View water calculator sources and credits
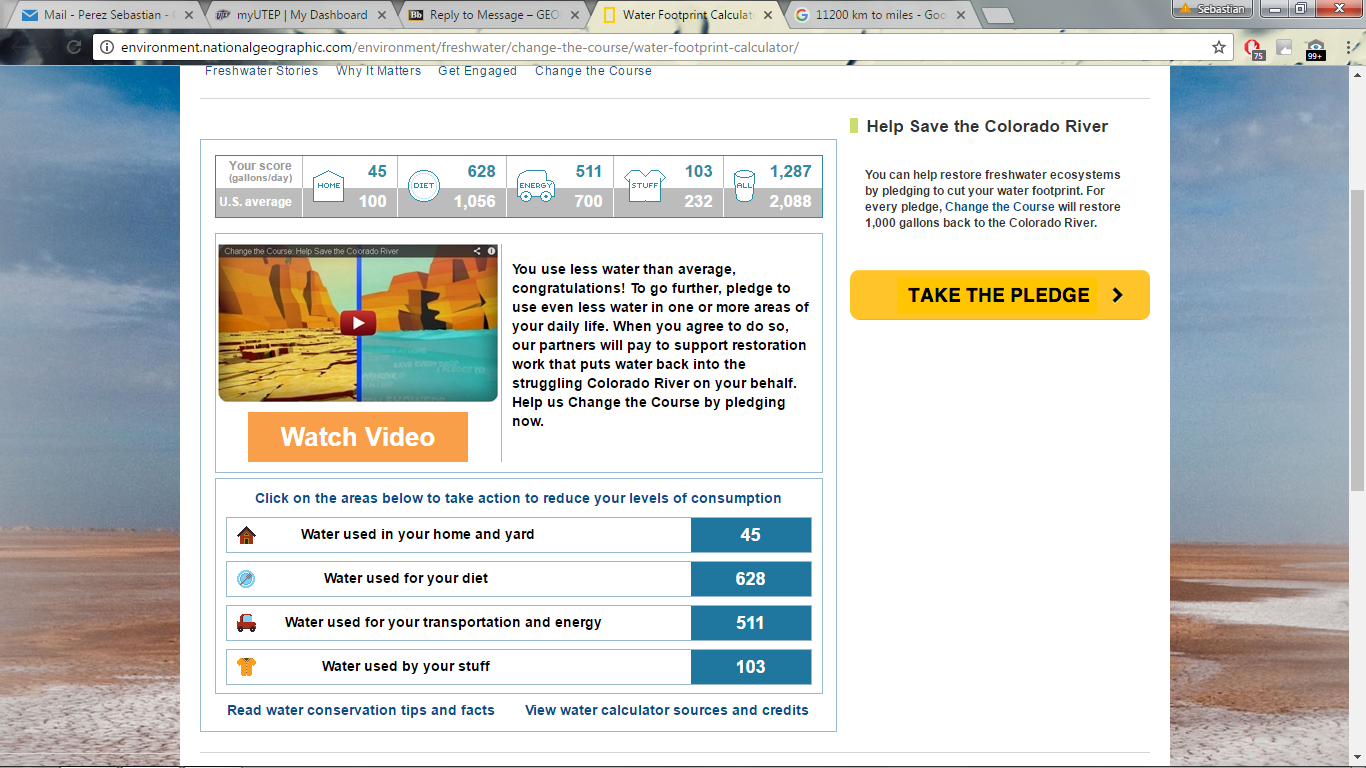This screenshot has width=1366, height=768. 667,710
